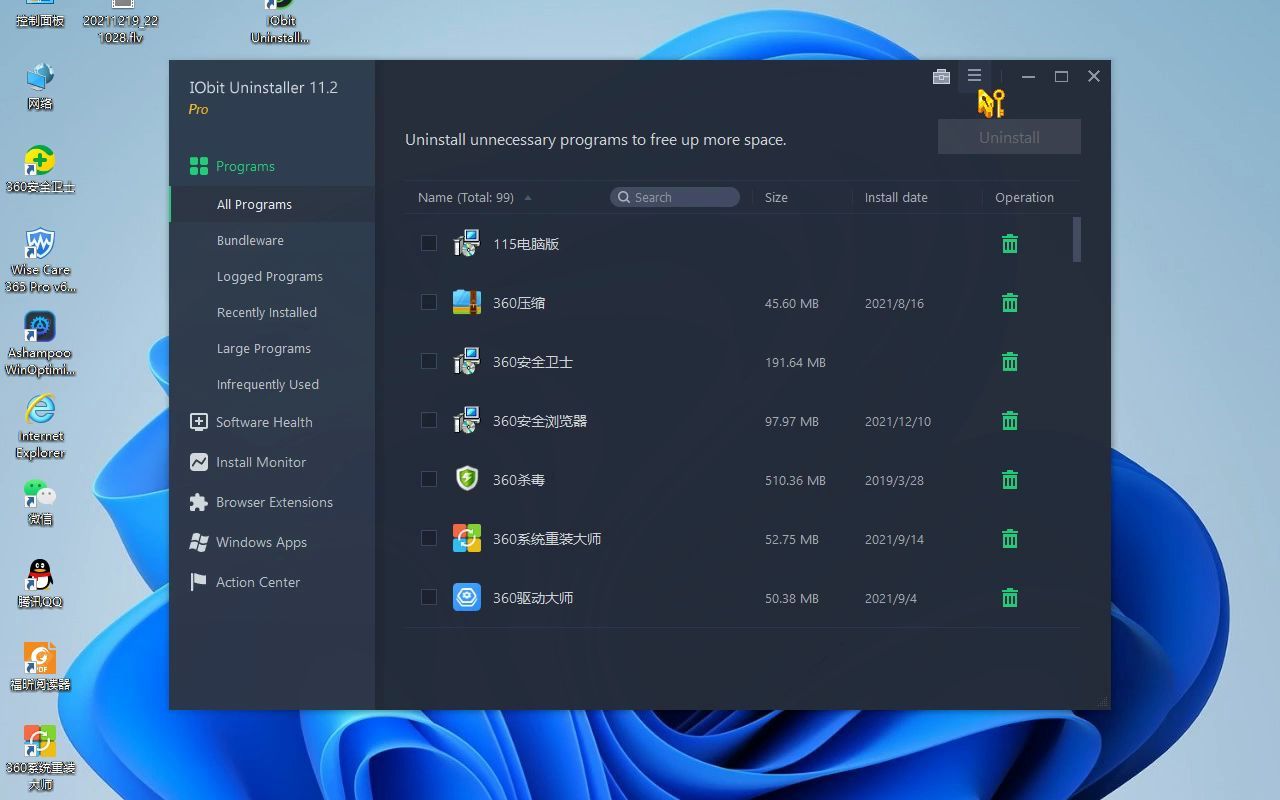Image resolution: width=1280 pixels, height=800 pixels.
Task: Select the 腾讯QQ desktop shortcut
Action: click(x=40, y=584)
